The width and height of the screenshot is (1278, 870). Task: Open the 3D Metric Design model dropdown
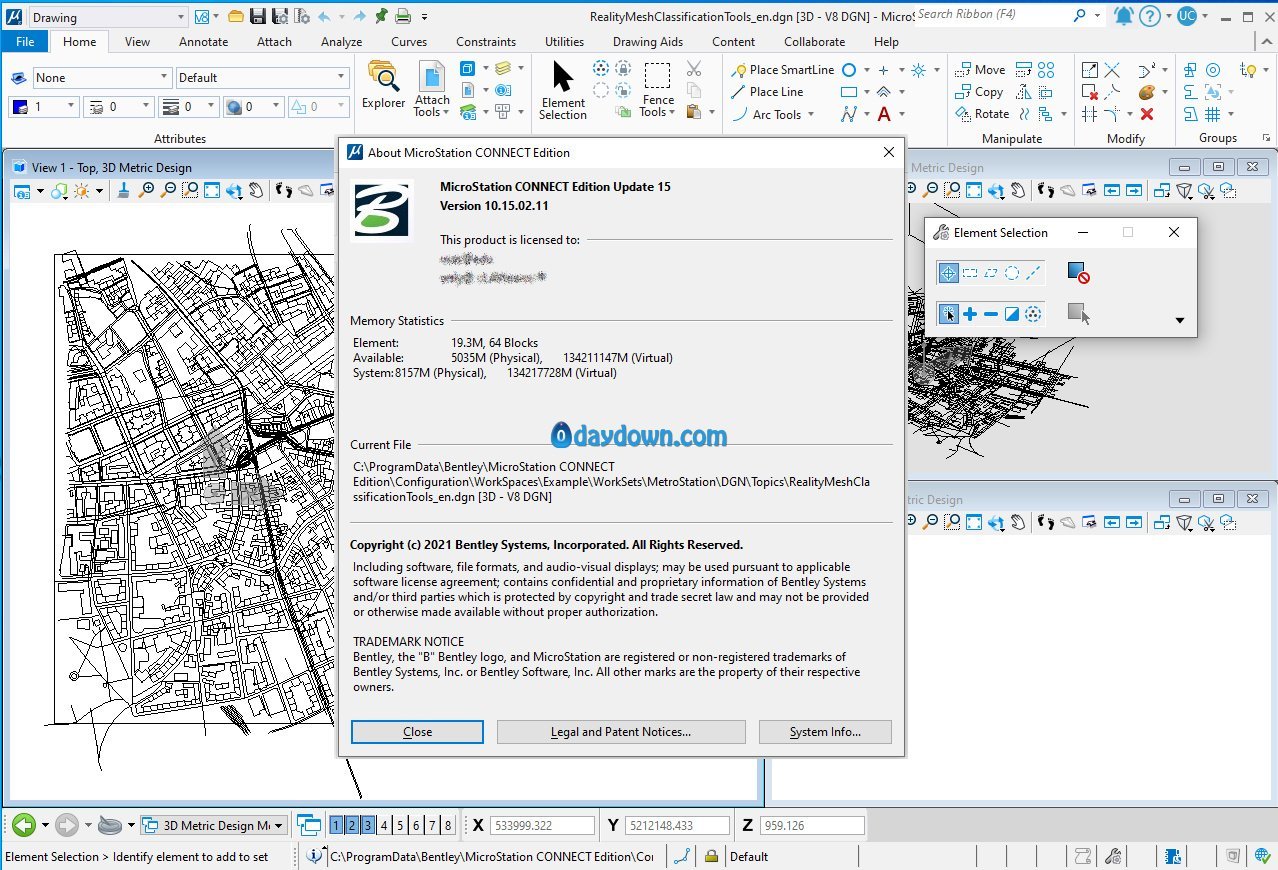click(213, 825)
